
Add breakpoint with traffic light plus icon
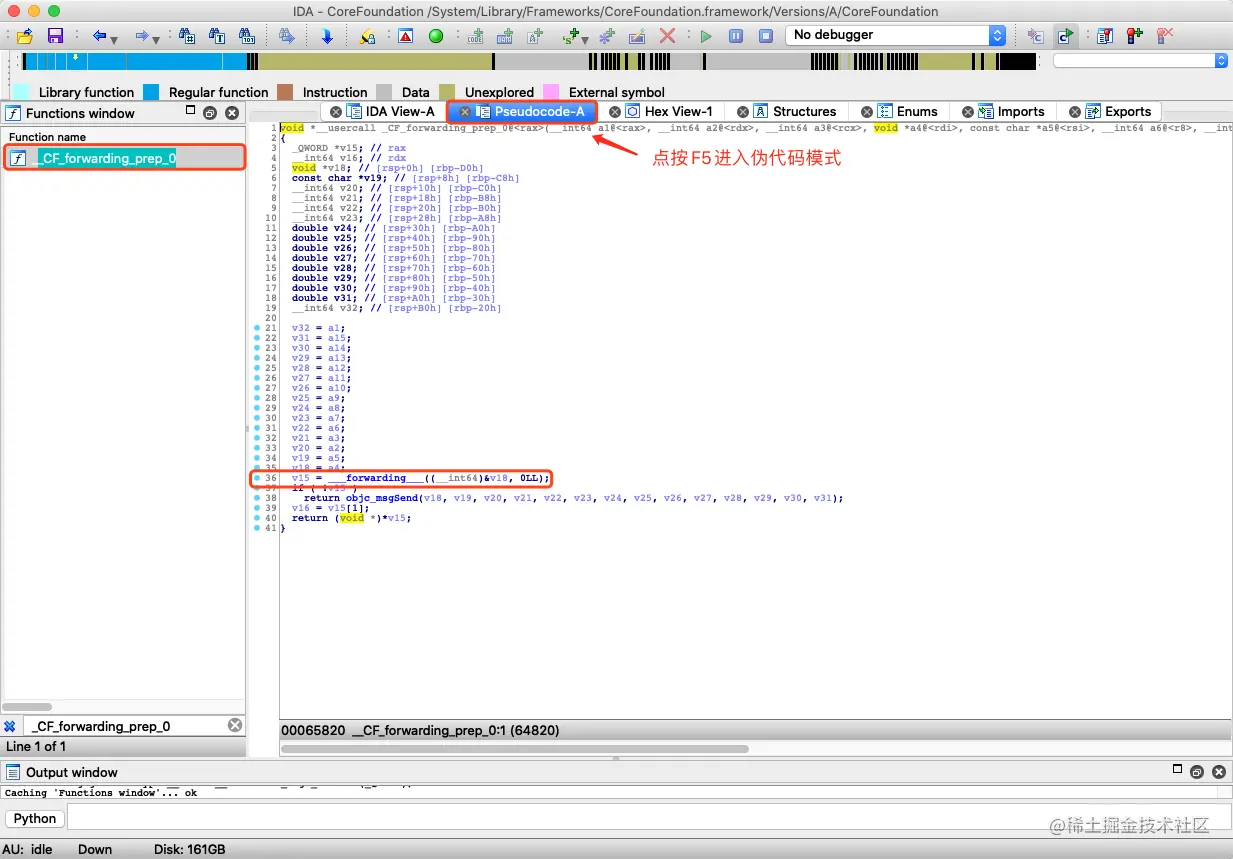[1135, 36]
